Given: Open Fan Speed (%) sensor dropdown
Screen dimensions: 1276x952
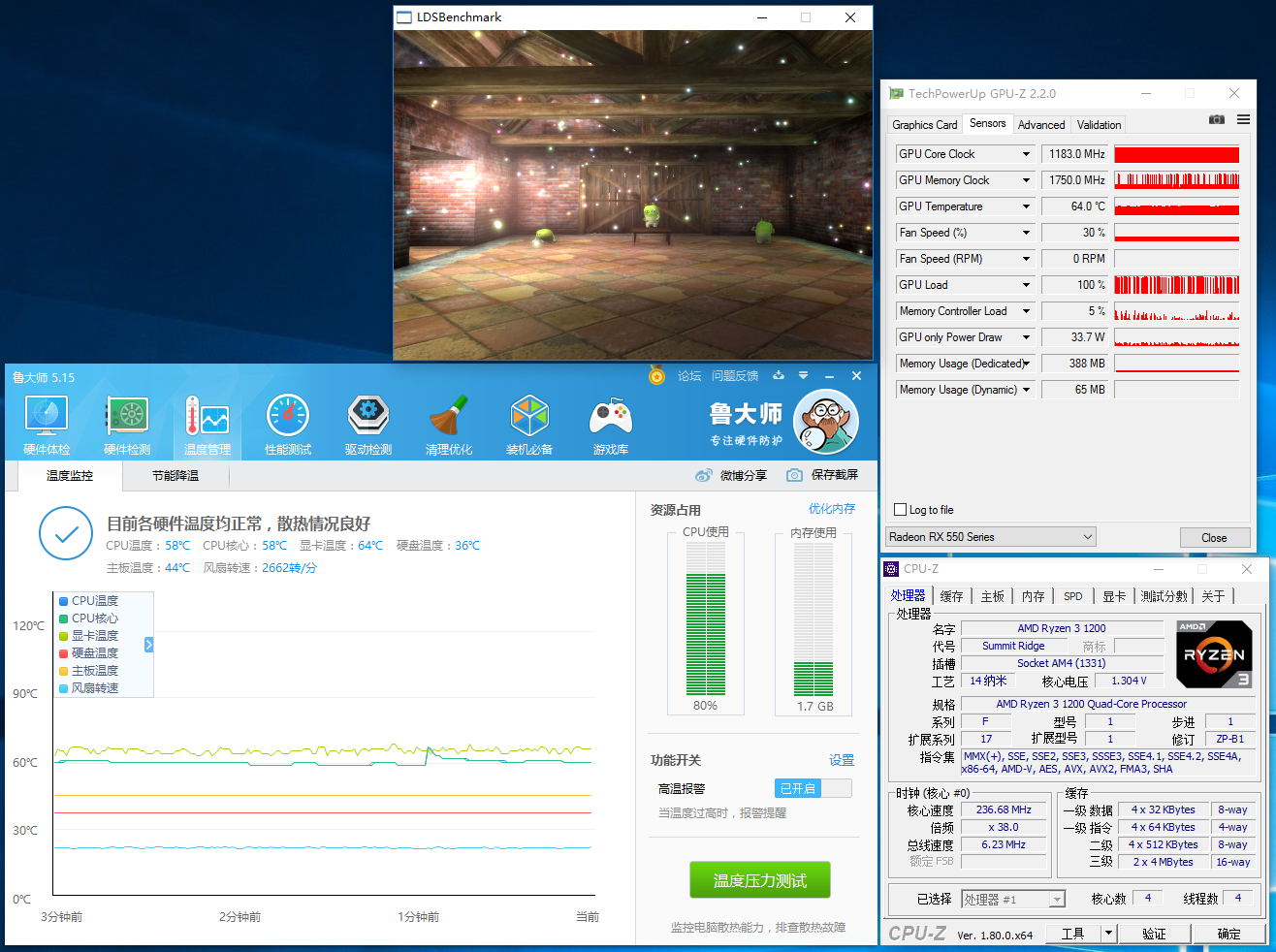Looking at the screenshot, I should tap(1026, 233).
